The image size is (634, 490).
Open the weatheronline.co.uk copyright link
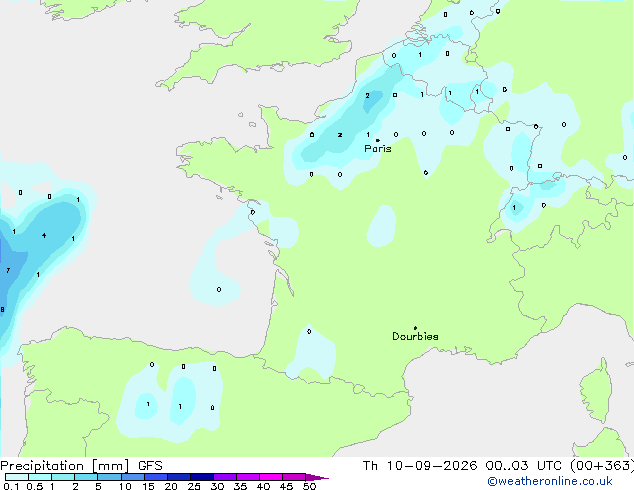click(x=550, y=481)
